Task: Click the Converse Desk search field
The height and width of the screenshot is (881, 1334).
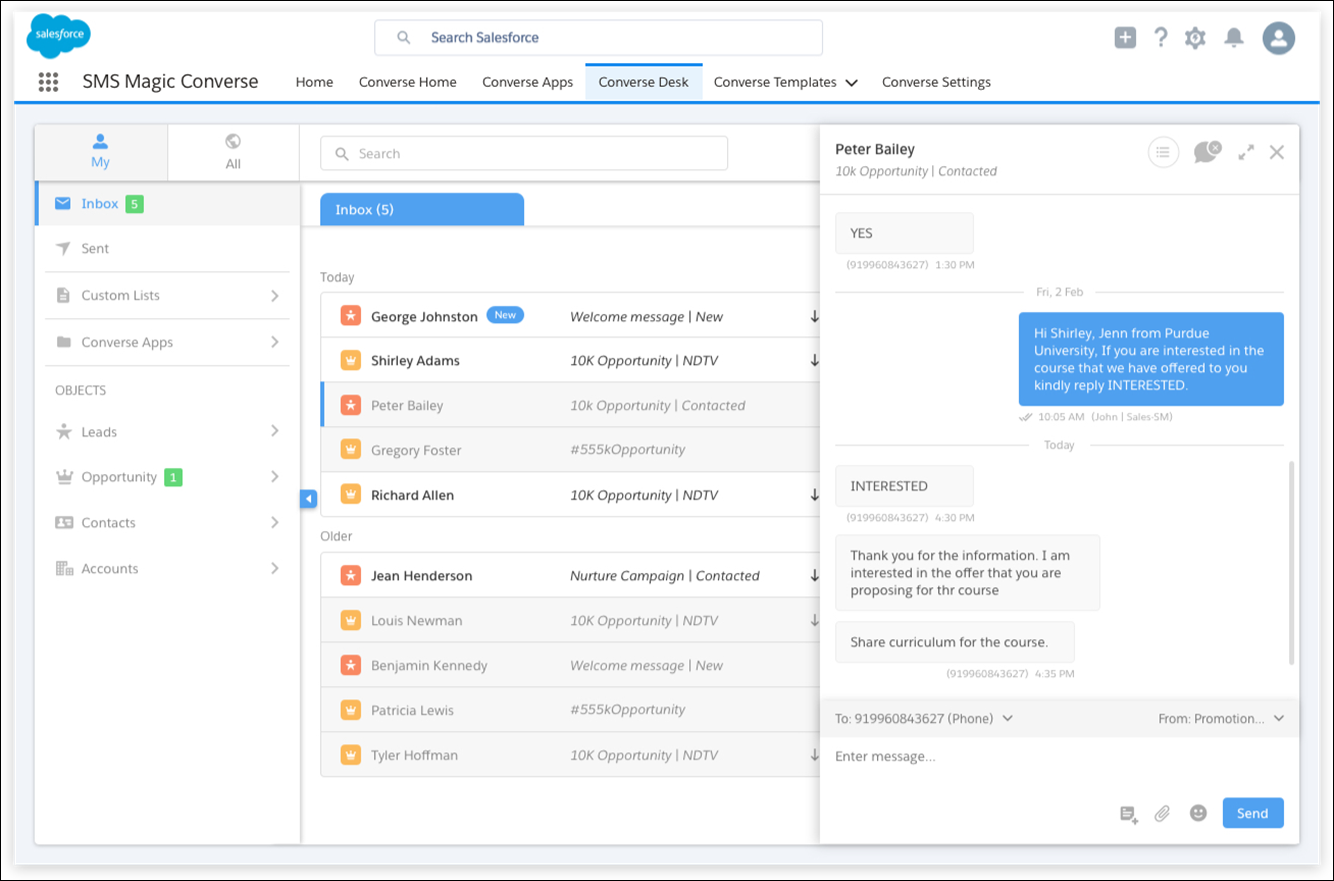Action: 524,153
